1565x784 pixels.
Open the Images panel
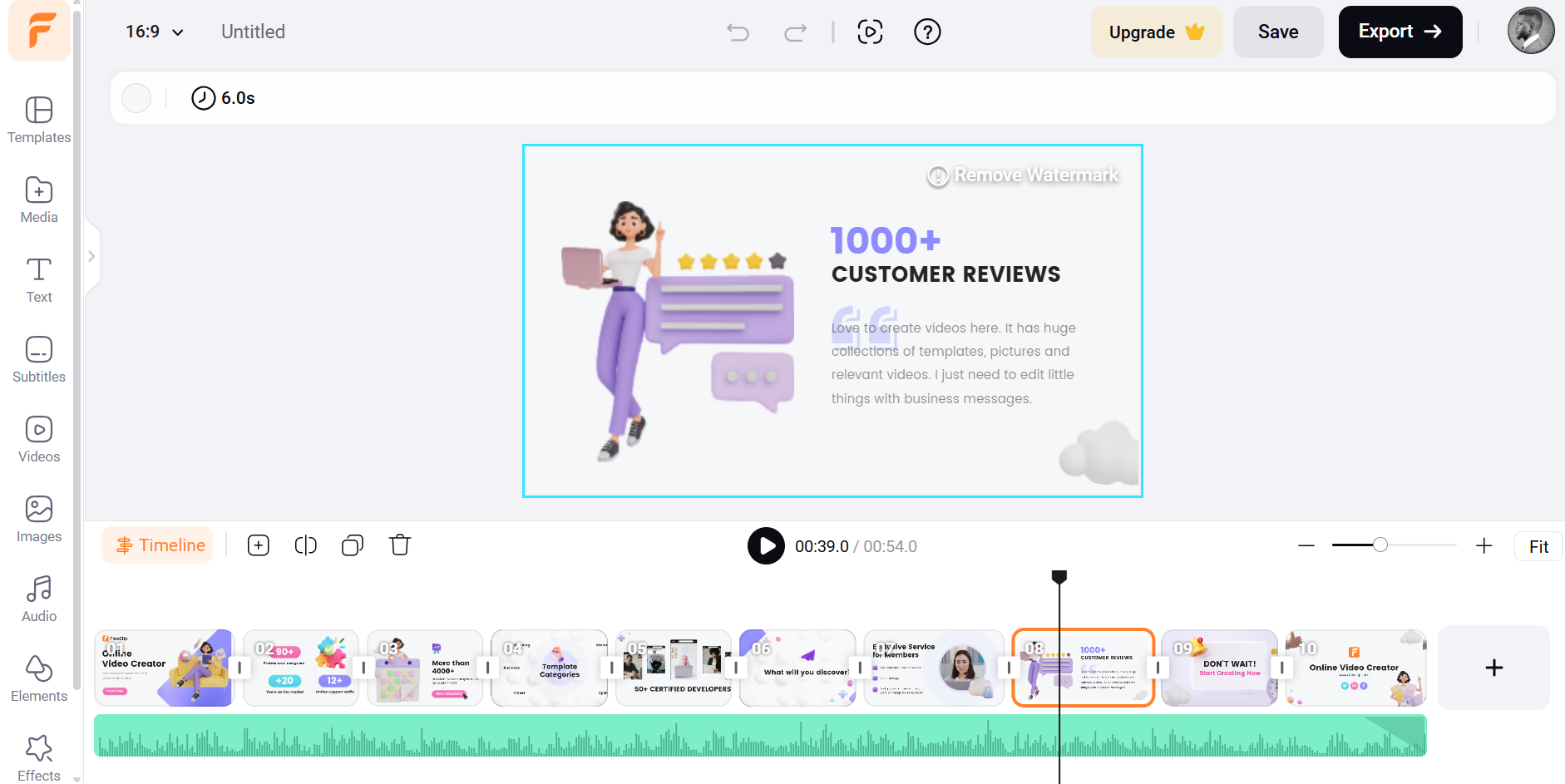pos(38,517)
